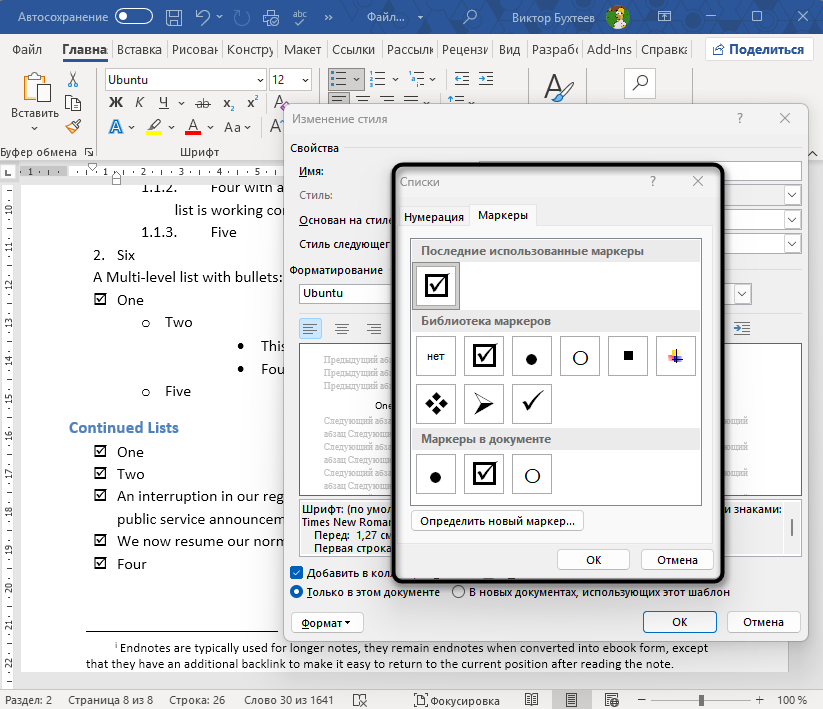Expand the Вставить paste options arrow
The height and width of the screenshot is (709, 823).
pyautogui.click(x=35, y=129)
